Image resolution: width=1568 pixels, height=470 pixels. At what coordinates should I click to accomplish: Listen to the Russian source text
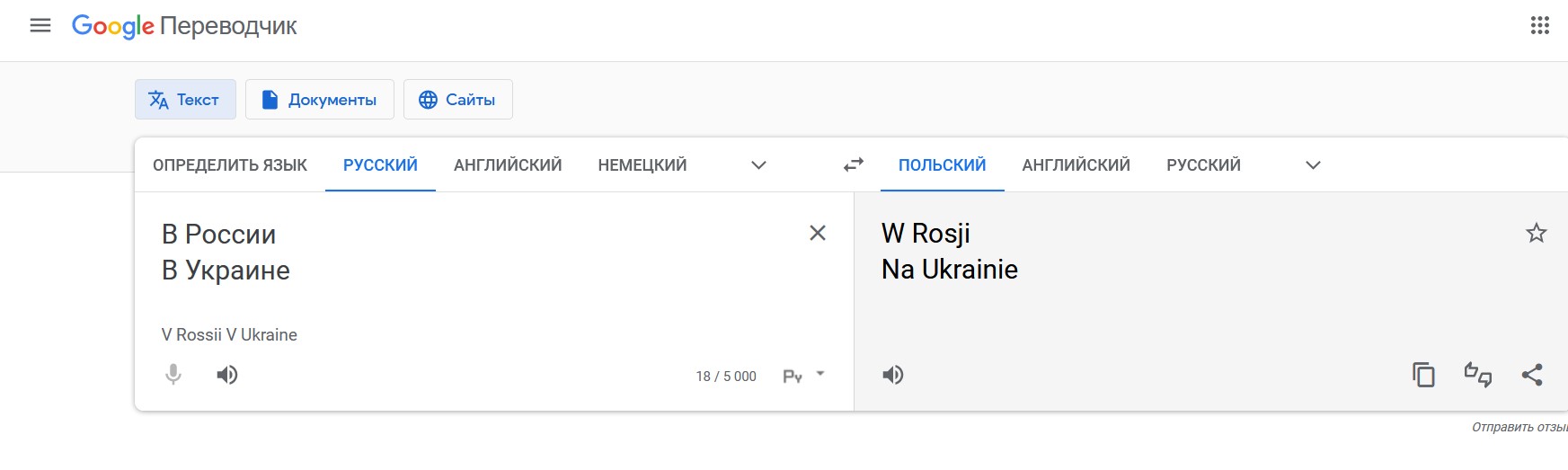227,375
